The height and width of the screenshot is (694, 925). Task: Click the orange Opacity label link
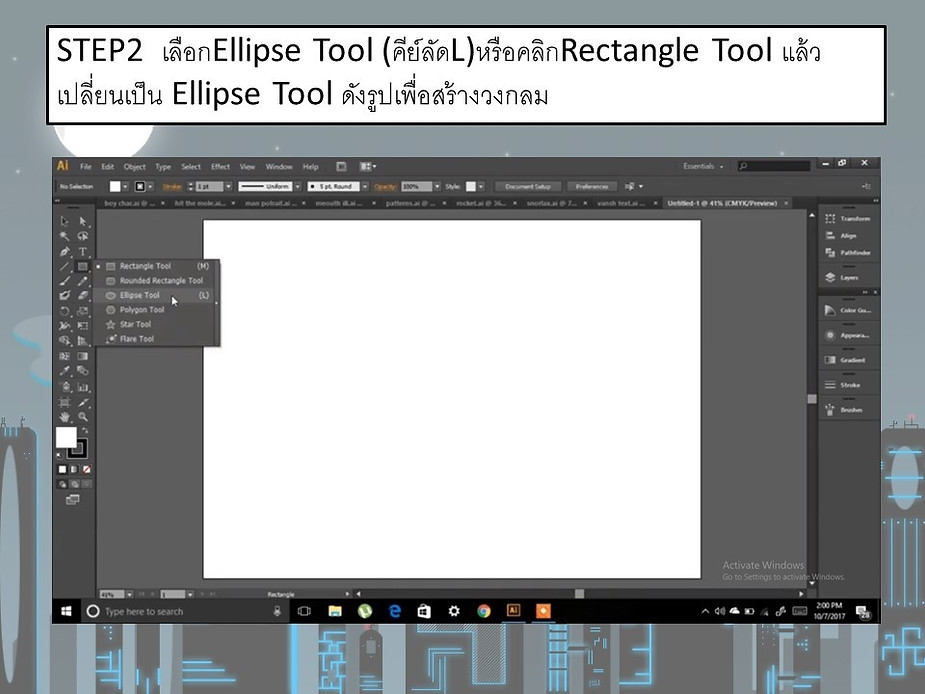point(385,186)
